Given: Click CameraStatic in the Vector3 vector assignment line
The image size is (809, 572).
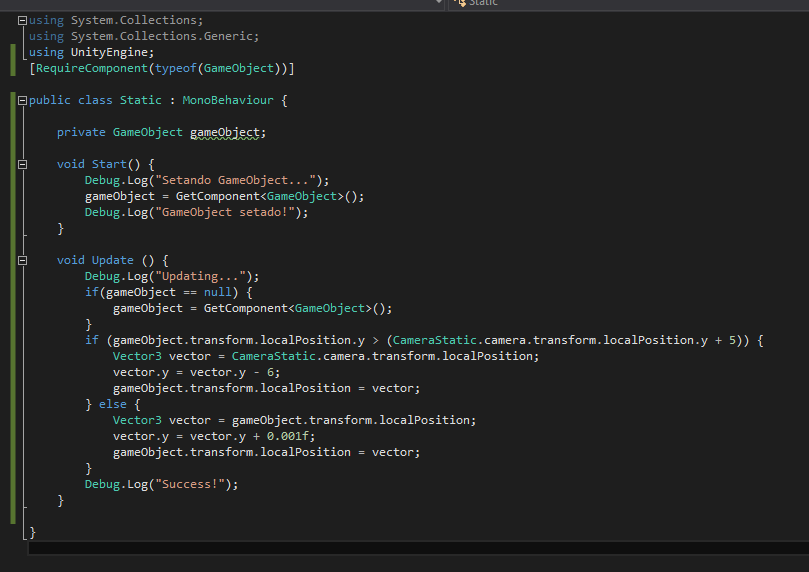Looking at the screenshot, I should [x=273, y=356].
